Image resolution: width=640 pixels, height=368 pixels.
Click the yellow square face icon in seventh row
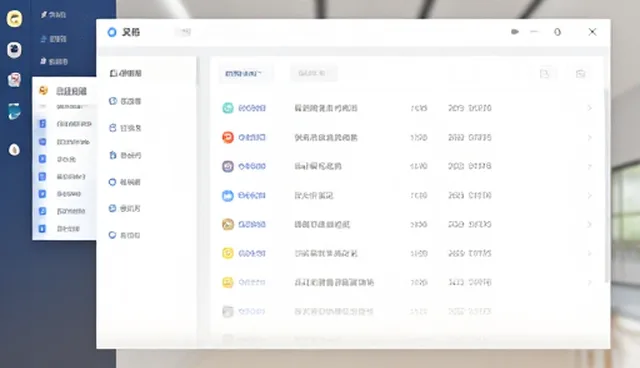coord(228,282)
